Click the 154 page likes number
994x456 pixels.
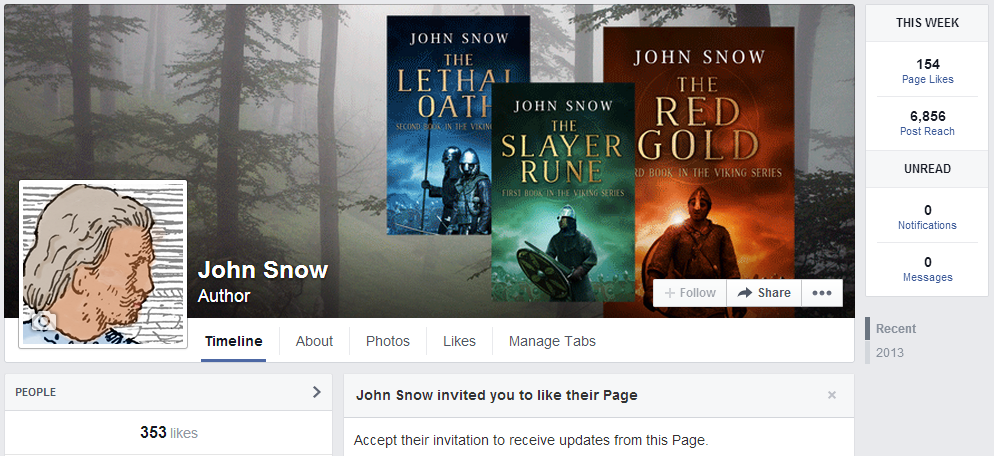pos(927,64)
